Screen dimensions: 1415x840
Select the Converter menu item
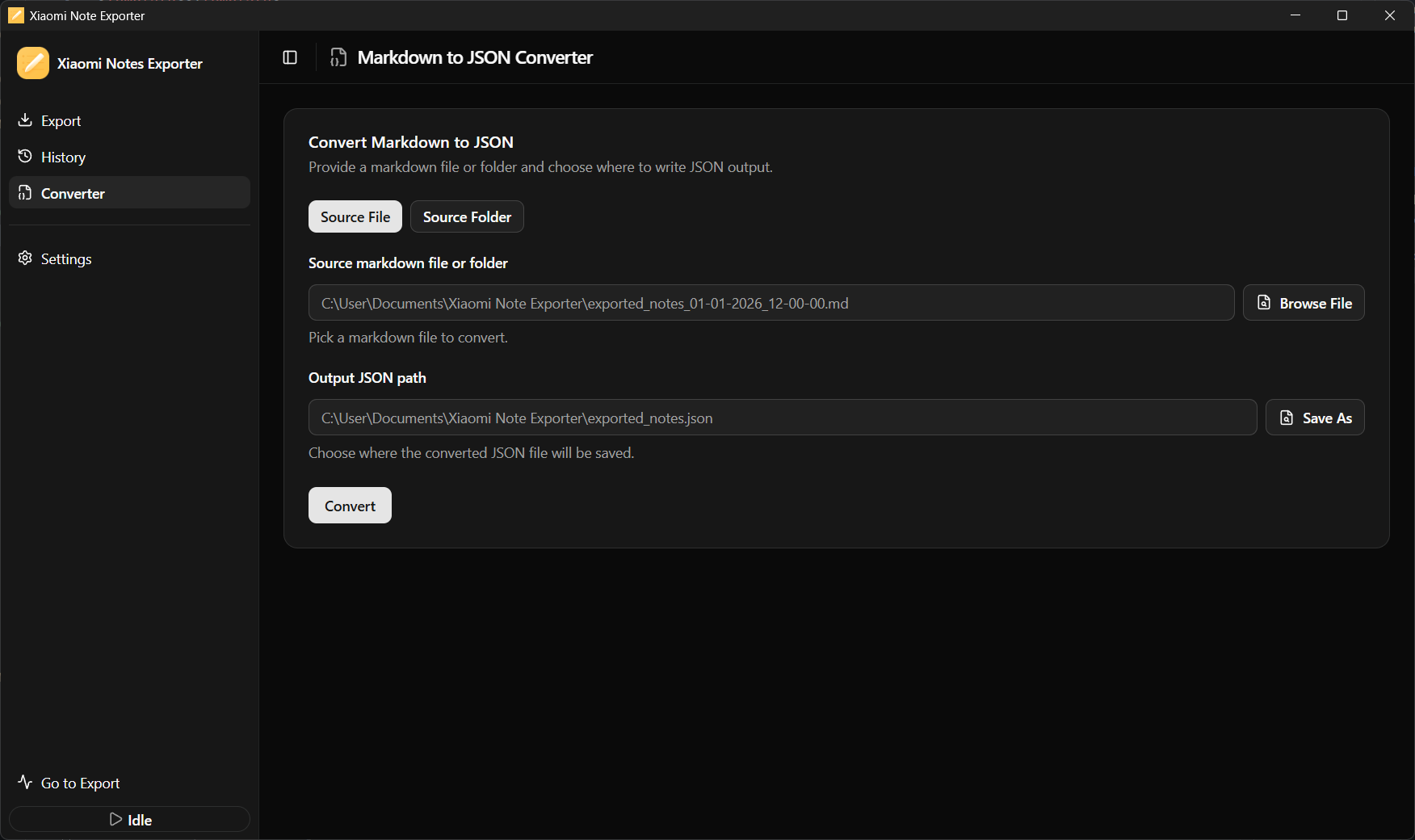tap(129, 193)
